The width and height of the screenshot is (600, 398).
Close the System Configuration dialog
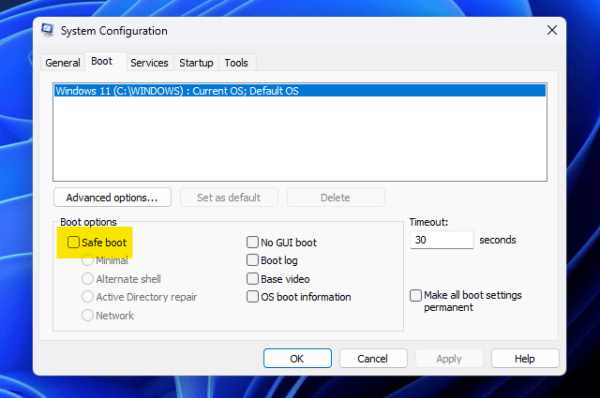(552, 30)
